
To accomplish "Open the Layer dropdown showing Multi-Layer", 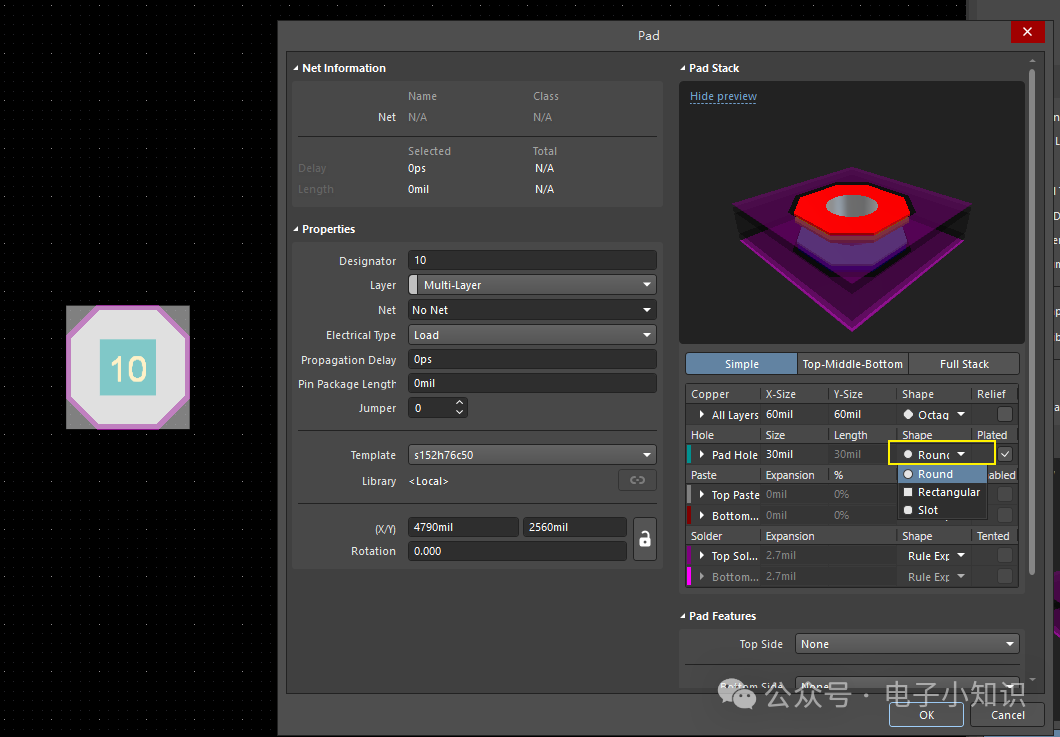I will (532, 285).
